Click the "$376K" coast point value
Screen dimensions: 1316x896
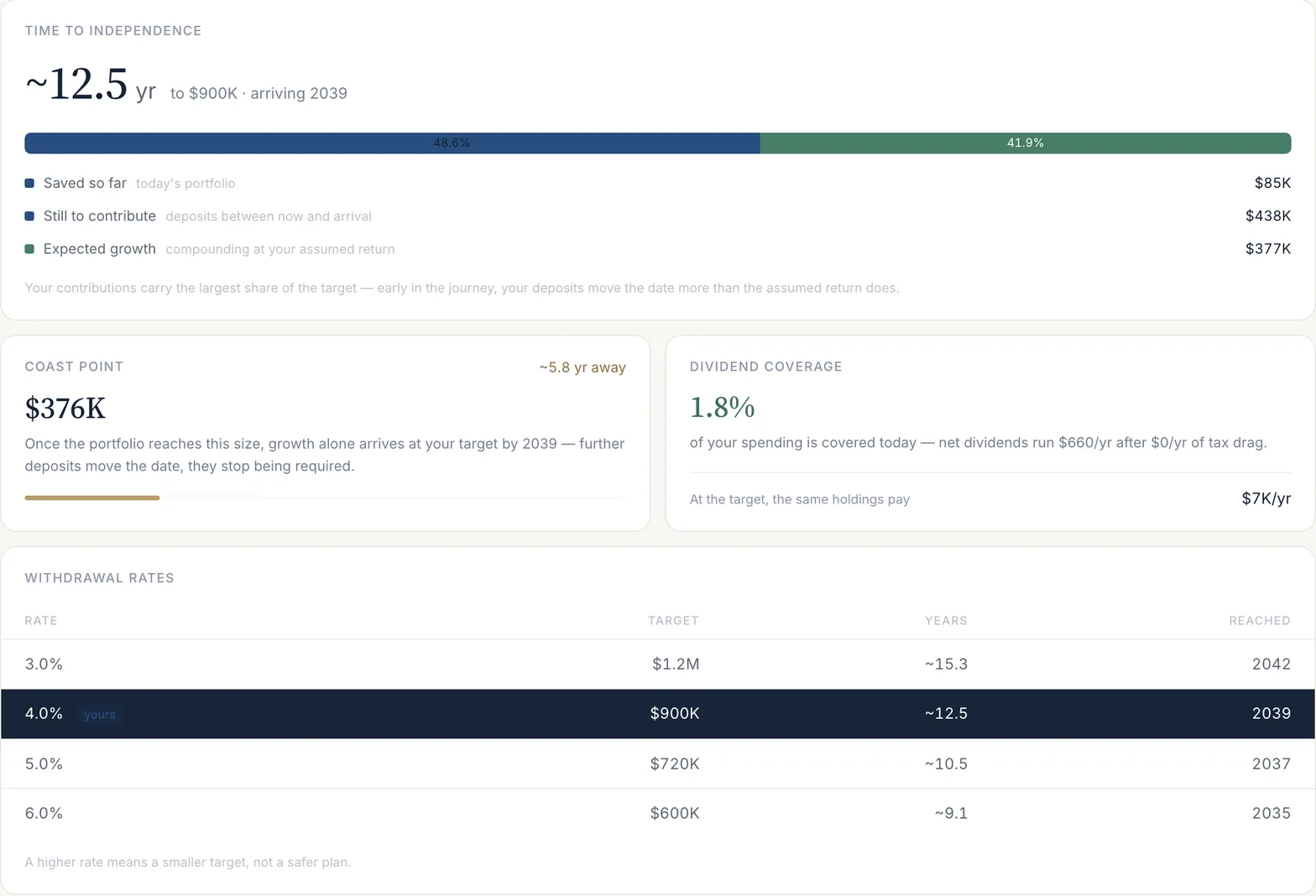pyautogui.click(x=65, y=409)
